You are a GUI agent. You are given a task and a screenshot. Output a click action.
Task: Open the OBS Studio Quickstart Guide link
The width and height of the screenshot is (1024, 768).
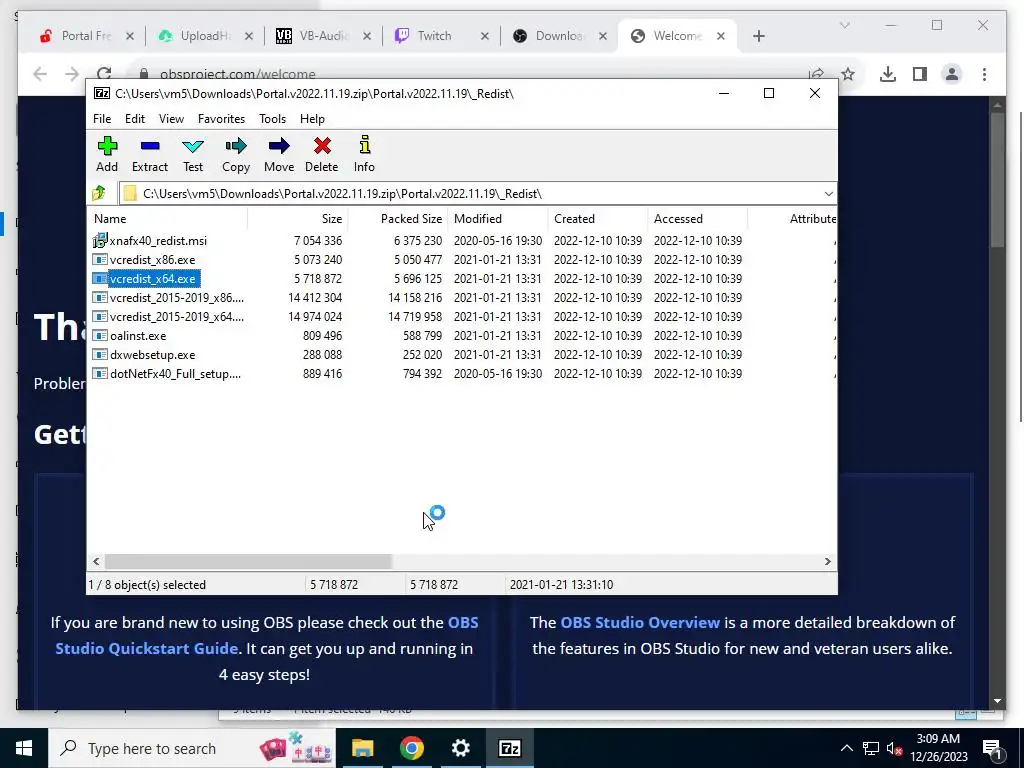[x=266, y=635]
